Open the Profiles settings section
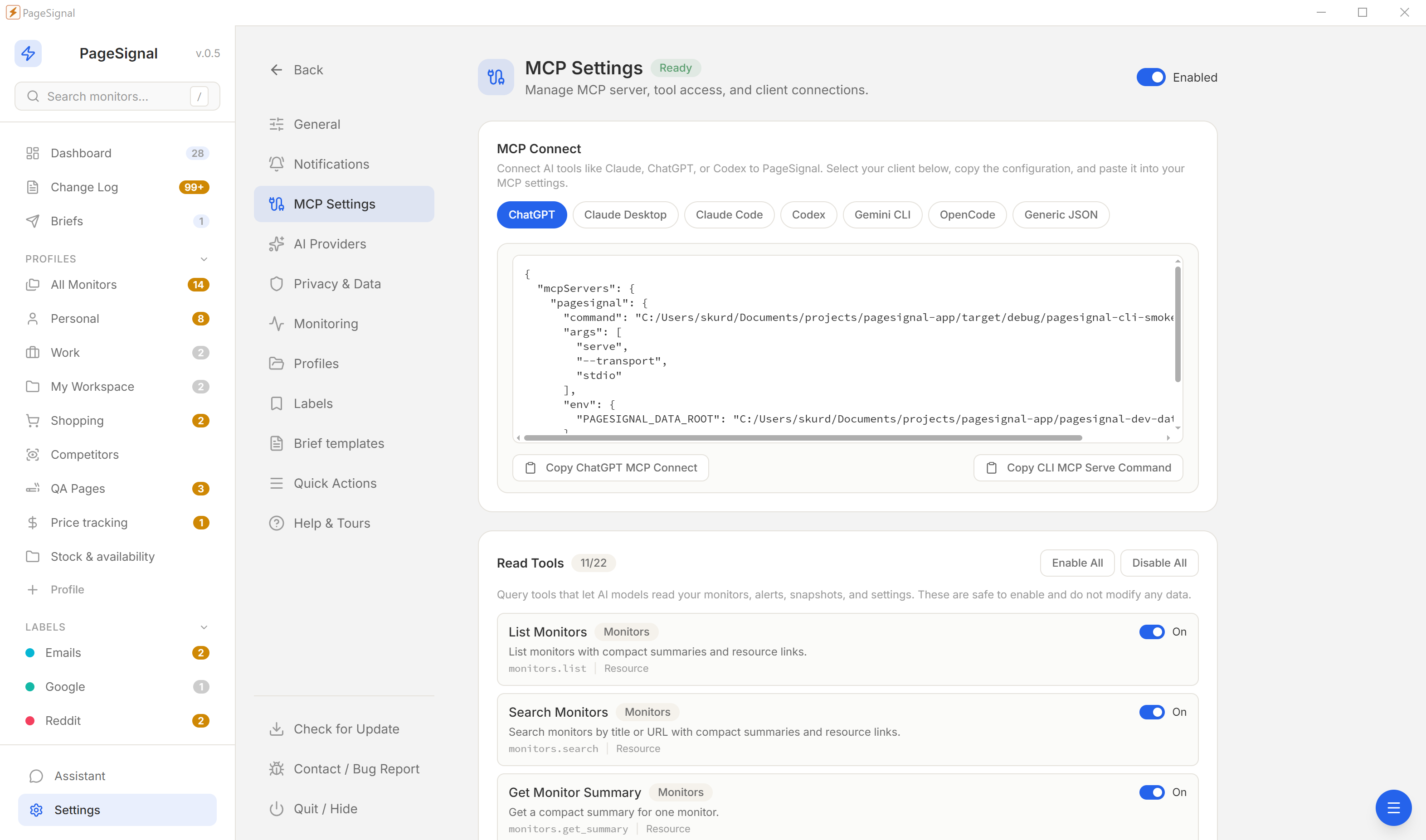 pyautogui.click(x=344, y=364)
